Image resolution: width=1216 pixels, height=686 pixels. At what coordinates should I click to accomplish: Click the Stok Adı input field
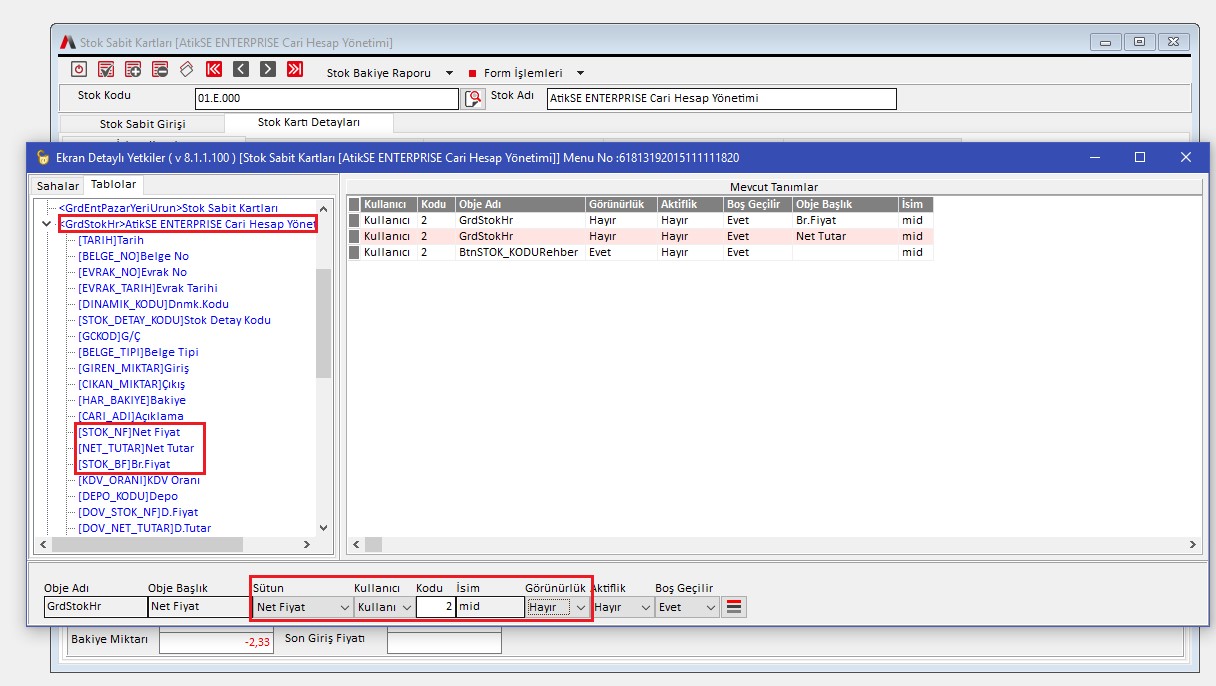721,99
